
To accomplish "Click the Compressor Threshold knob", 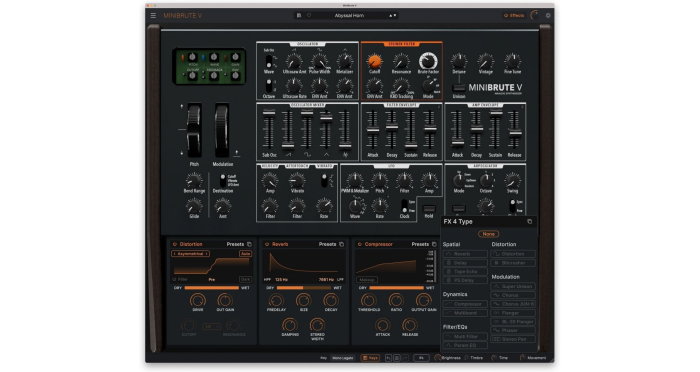I will point(369,301).
